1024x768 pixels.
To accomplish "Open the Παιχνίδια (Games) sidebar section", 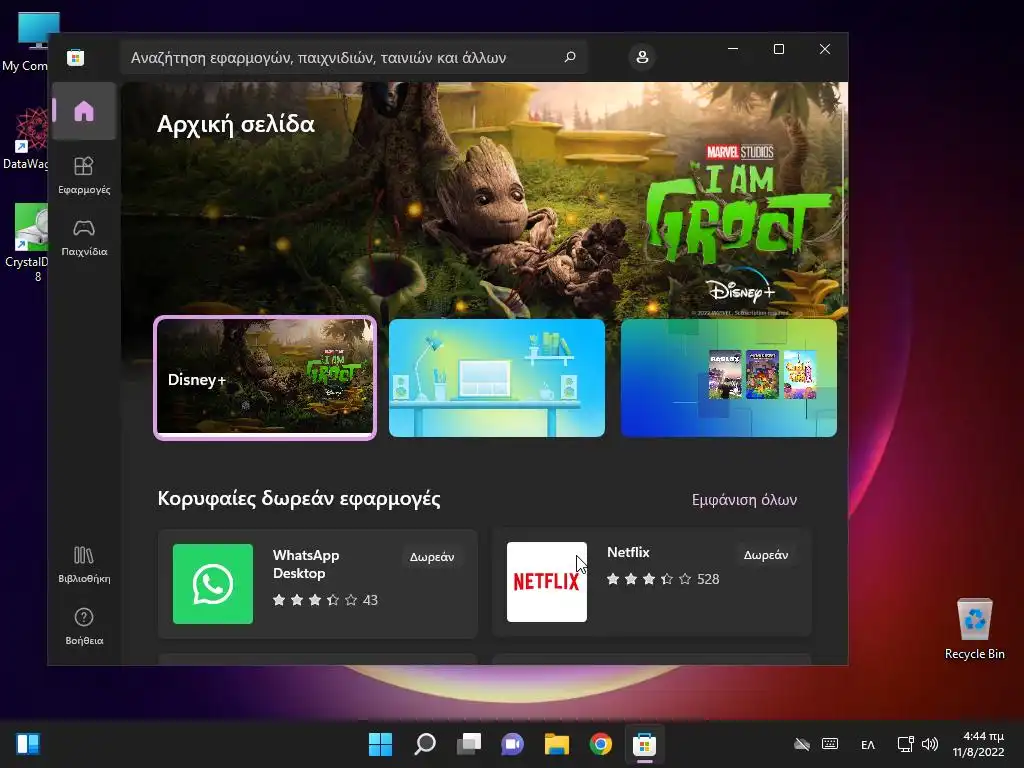I will (x=84, y=237).
